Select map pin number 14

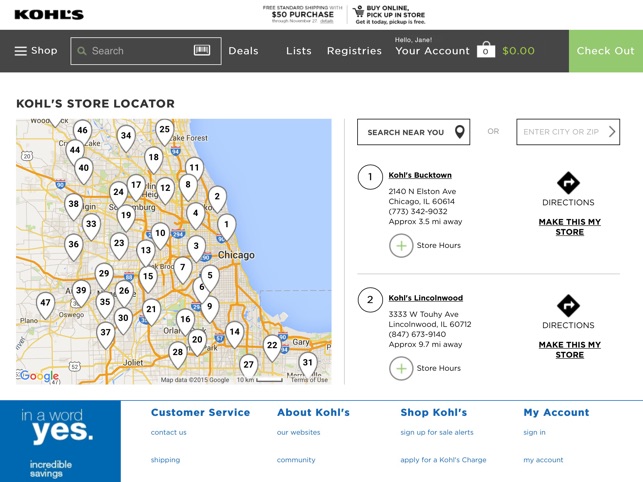[235, 334]
